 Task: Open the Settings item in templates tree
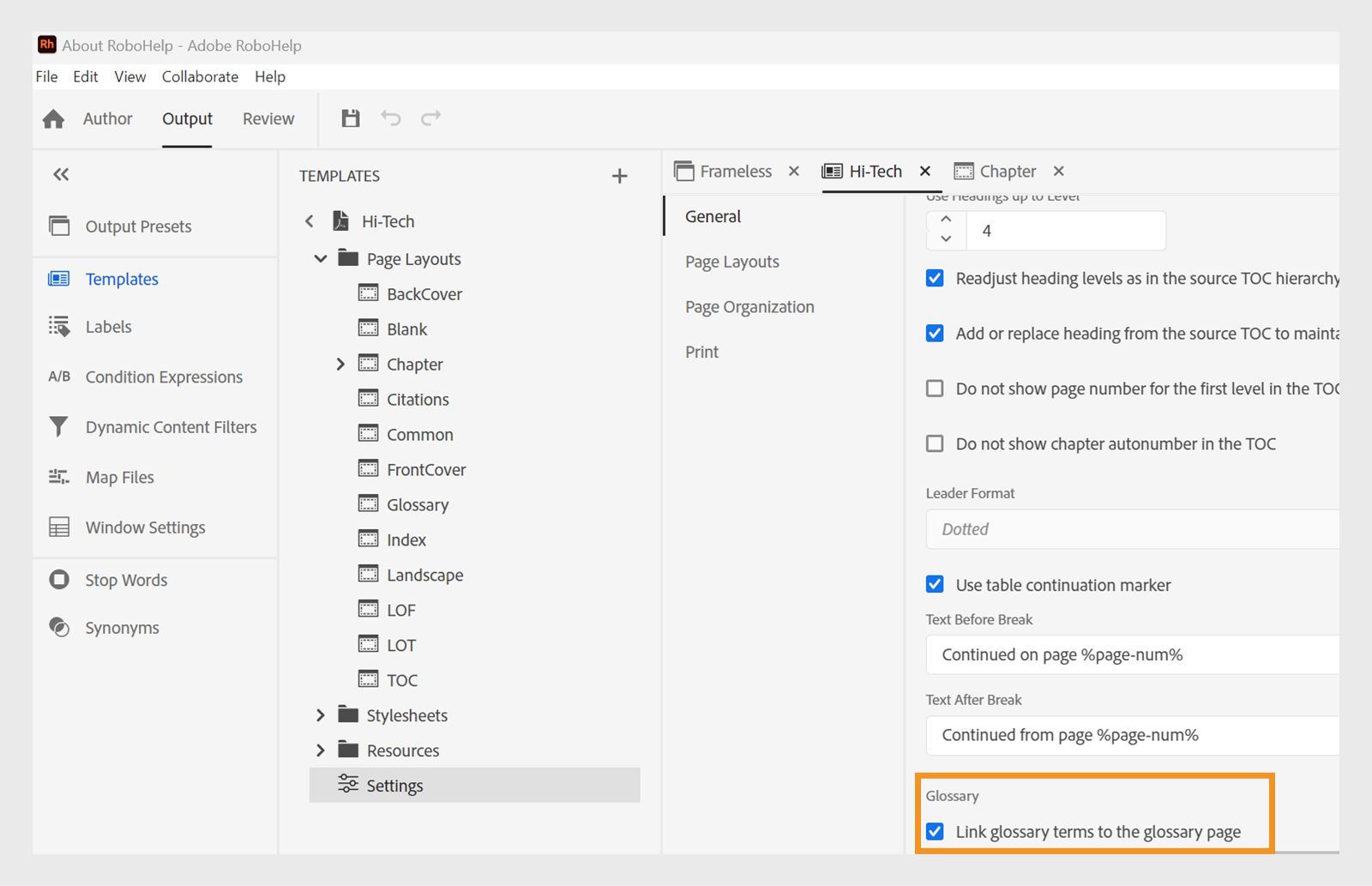coord(474,785)
